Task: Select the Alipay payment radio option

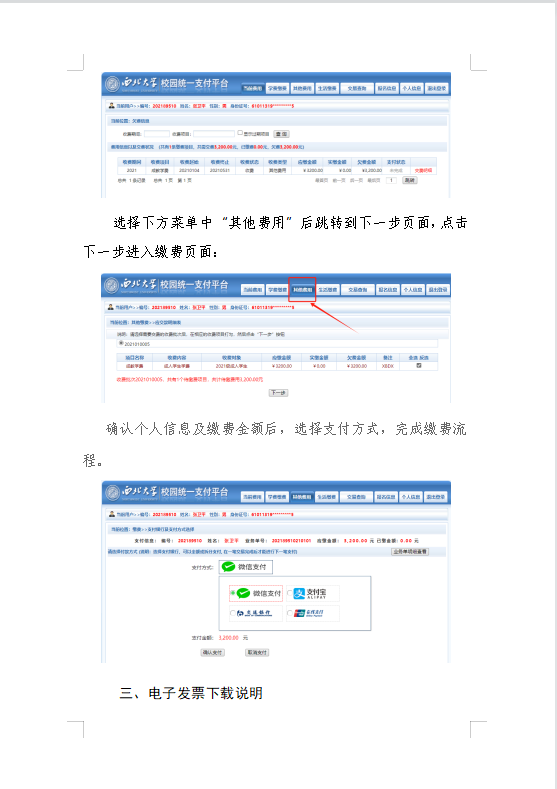Action: coord(290,594)
